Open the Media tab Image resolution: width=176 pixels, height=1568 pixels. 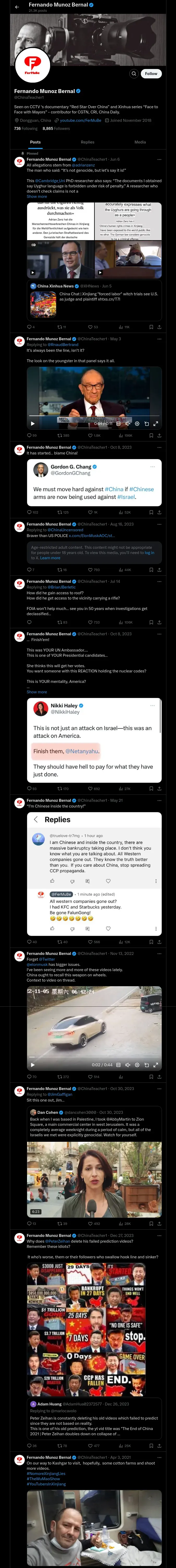coord(140,142)
